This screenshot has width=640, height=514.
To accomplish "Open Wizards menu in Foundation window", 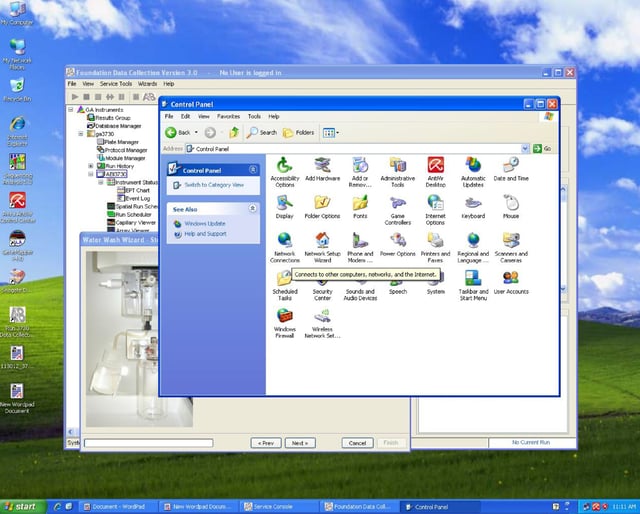I will pyautogui.click(x=147, y=84).
